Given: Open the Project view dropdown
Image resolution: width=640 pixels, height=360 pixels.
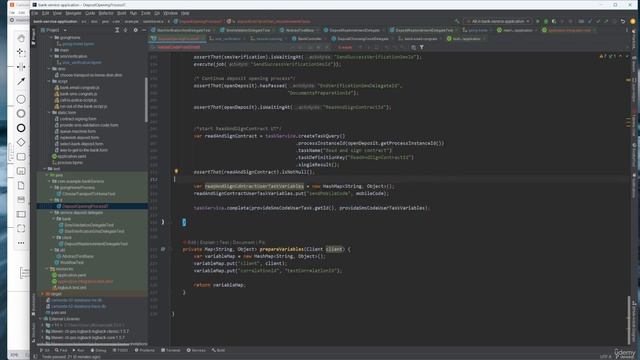Looking at the screenshot, I should point(53,30).
